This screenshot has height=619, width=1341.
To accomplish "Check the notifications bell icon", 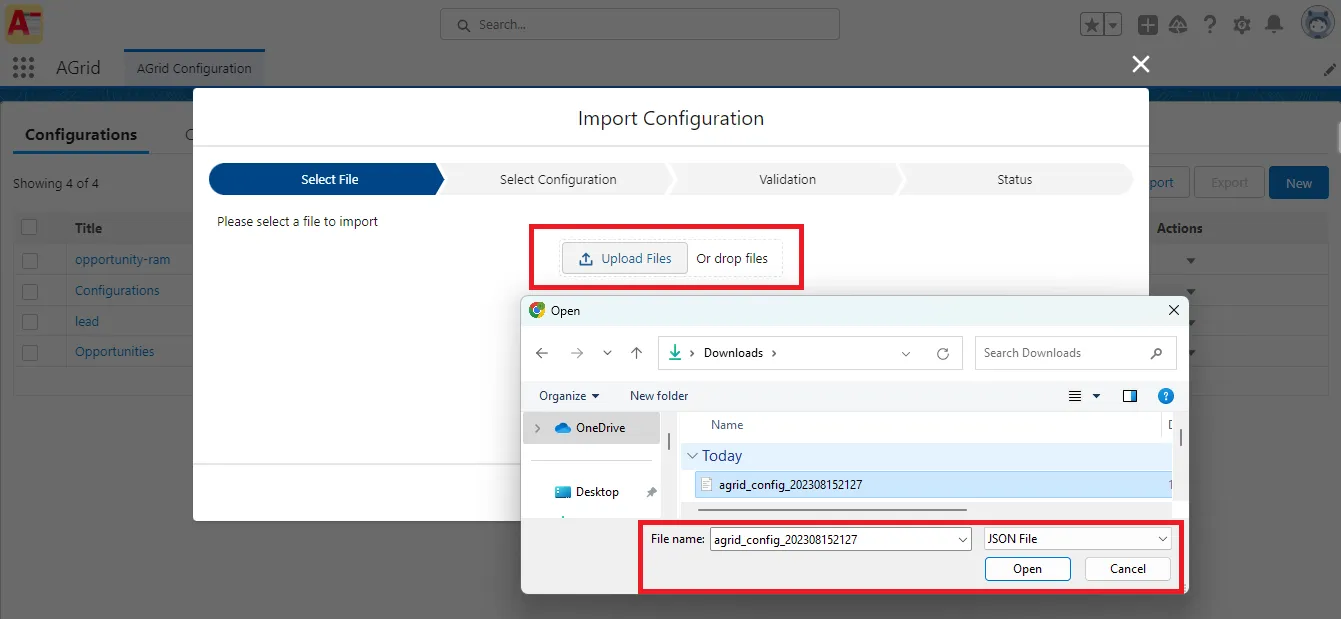I will [x=1274, y=24].
